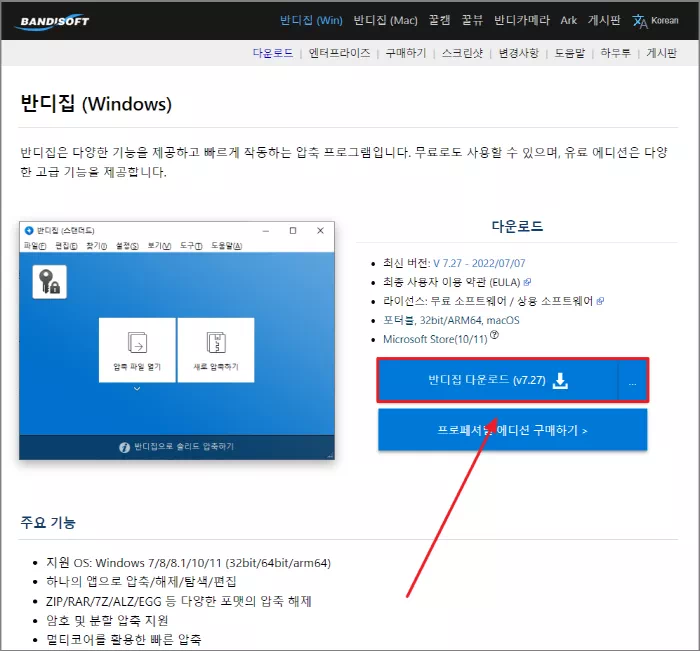Click 편집(E) menu in preview window
This screenshot has width=700, height=651.
66,246
